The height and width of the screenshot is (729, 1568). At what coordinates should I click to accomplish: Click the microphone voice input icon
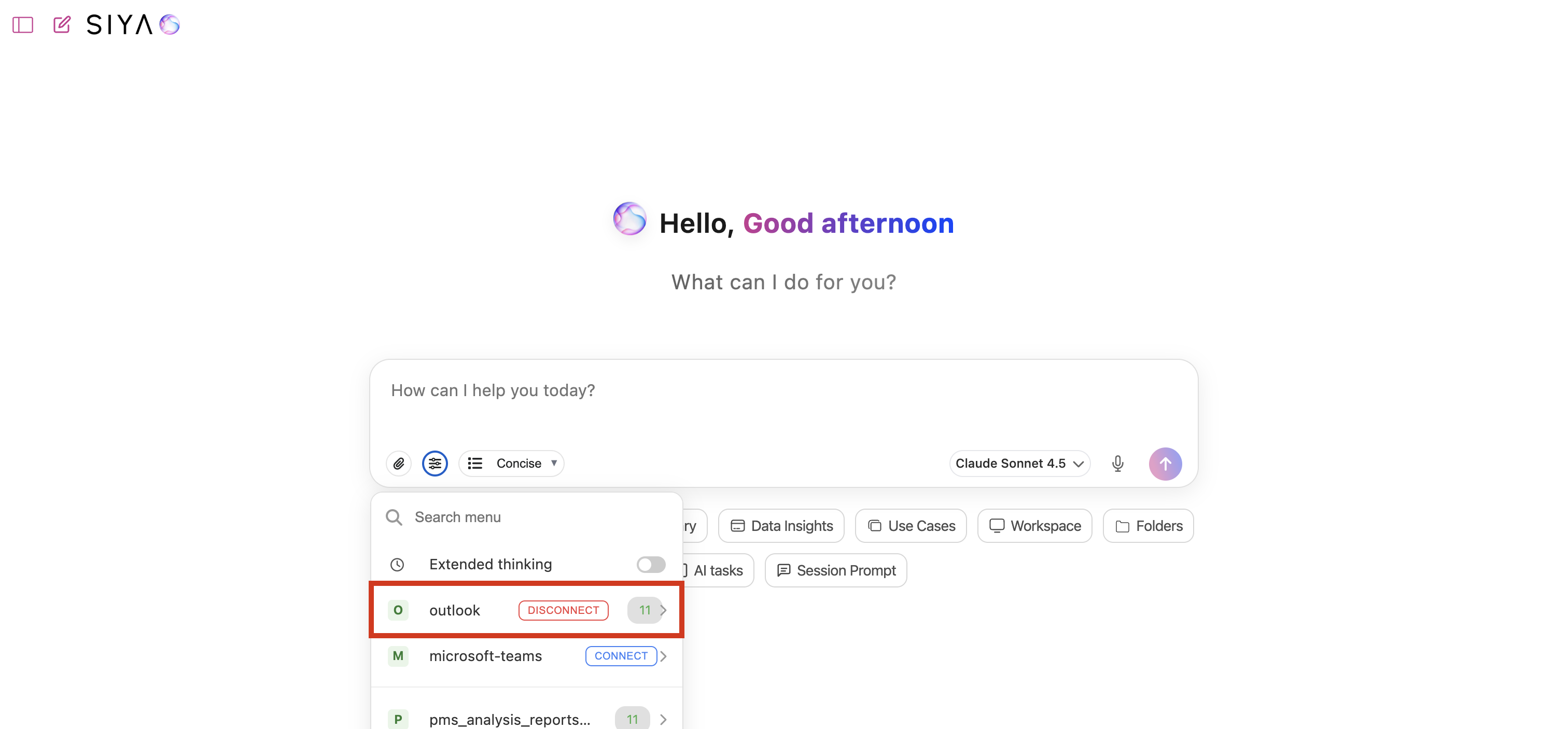1117,464
